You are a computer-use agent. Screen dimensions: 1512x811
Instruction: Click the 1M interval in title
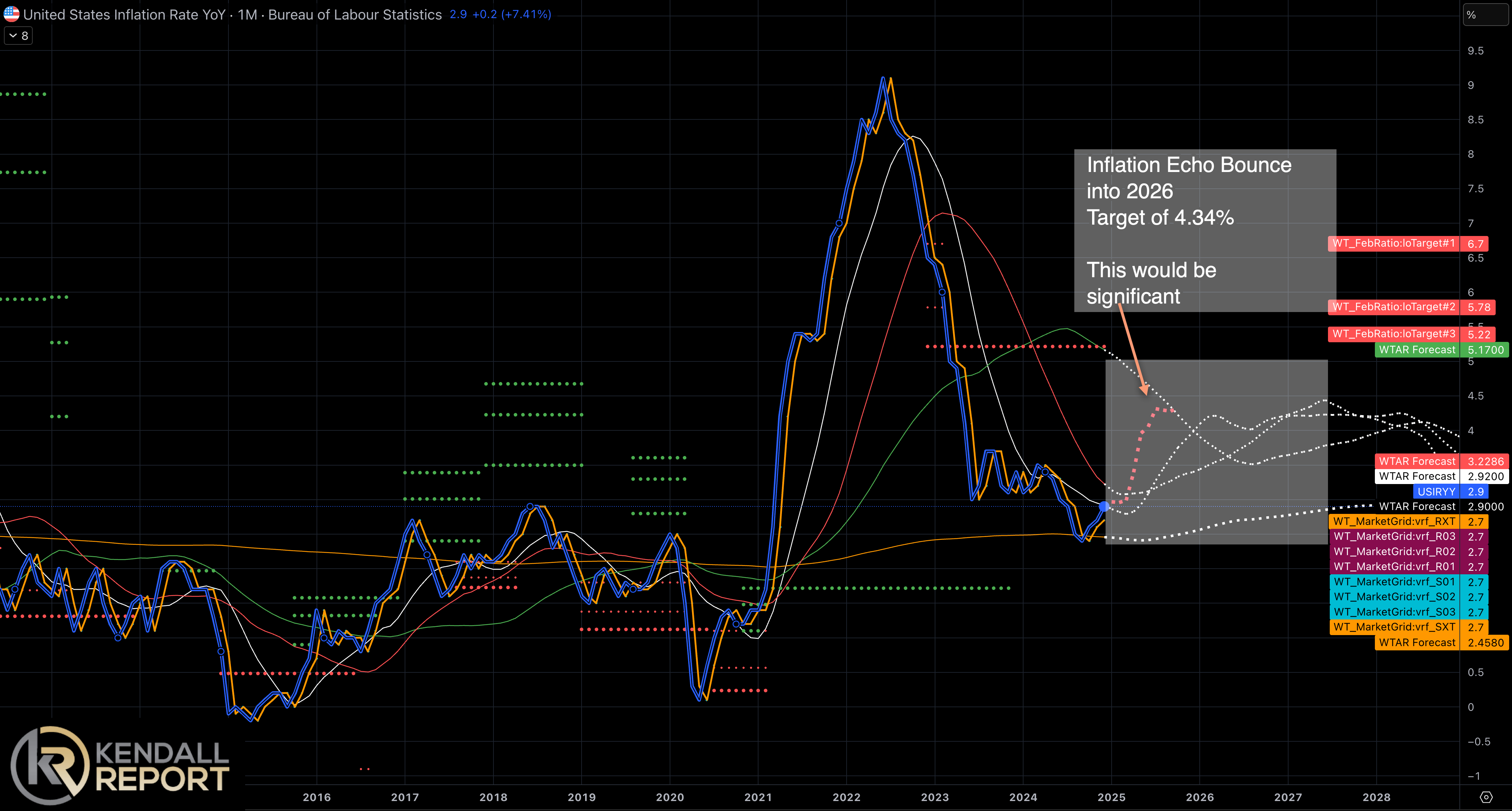tap(247, 15)
